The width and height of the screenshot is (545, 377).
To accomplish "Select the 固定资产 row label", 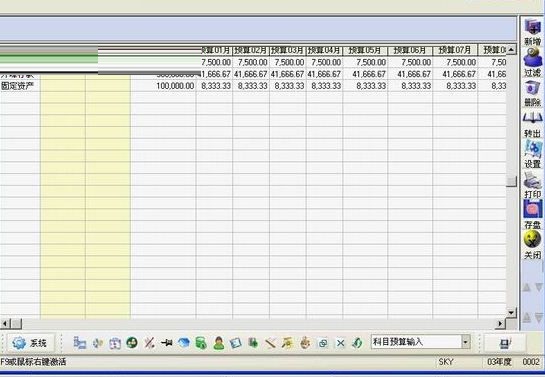I will [x=17, y=86].
